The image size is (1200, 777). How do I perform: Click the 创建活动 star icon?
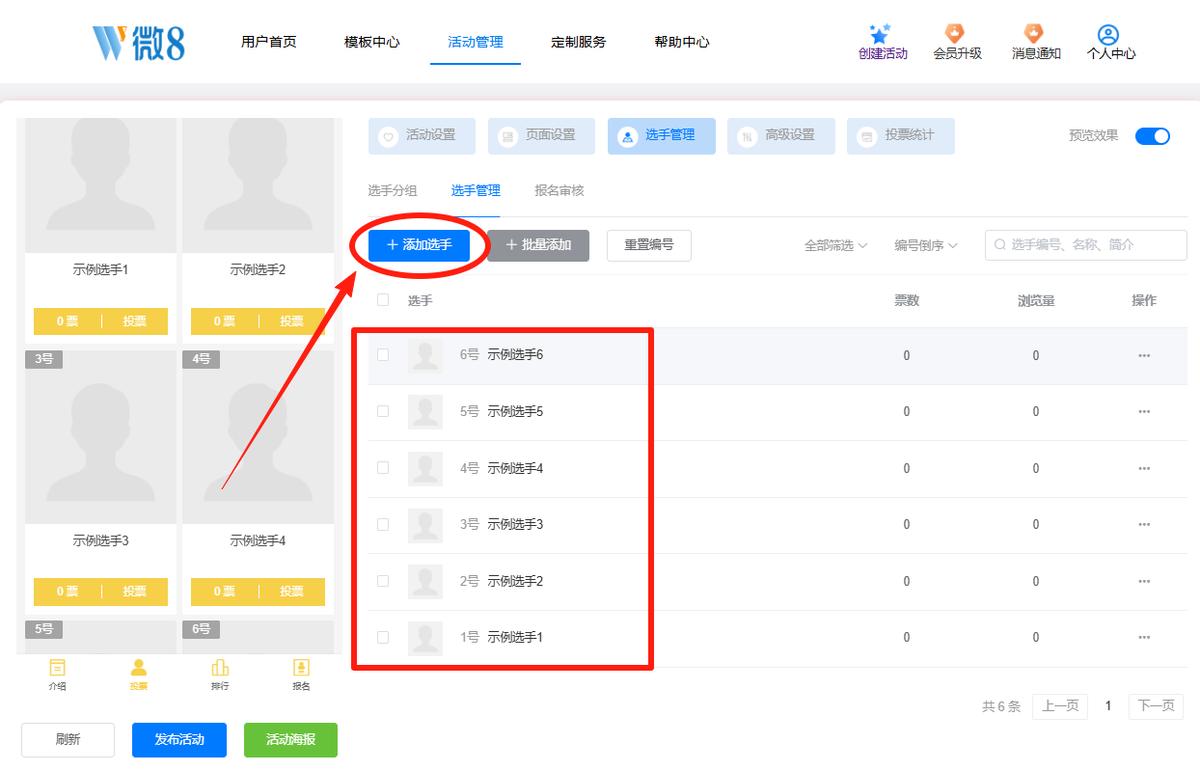click(881, 34)
